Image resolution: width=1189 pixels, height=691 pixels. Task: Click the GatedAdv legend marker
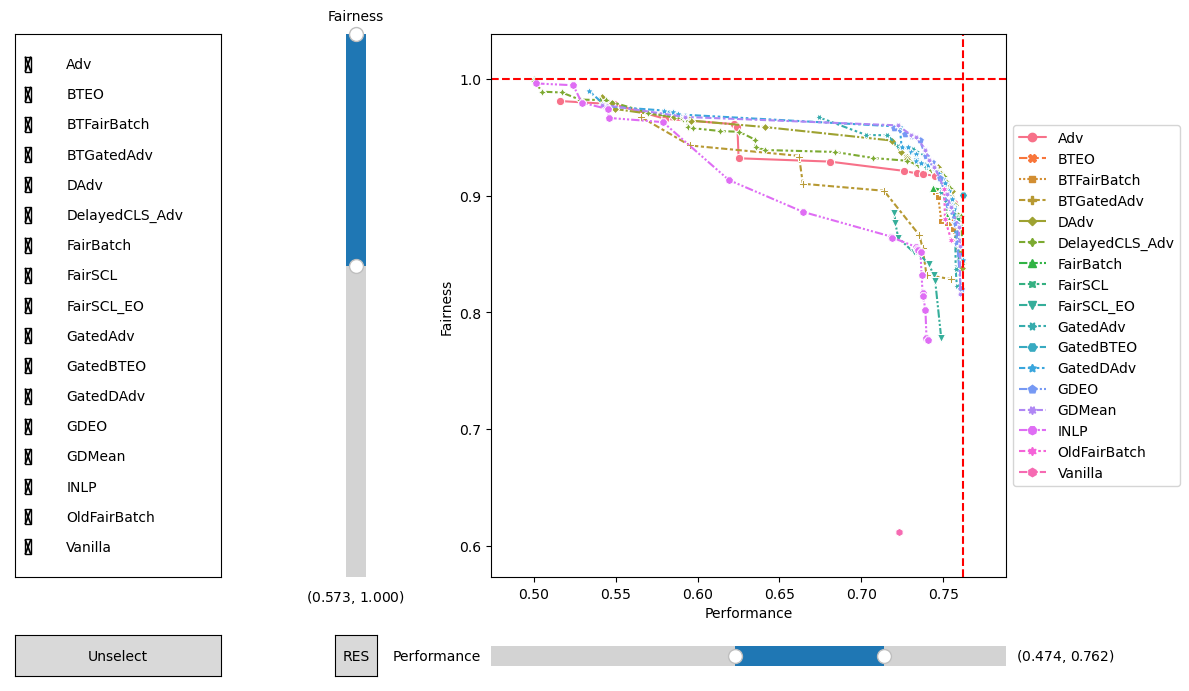[x=1032, y=327]
